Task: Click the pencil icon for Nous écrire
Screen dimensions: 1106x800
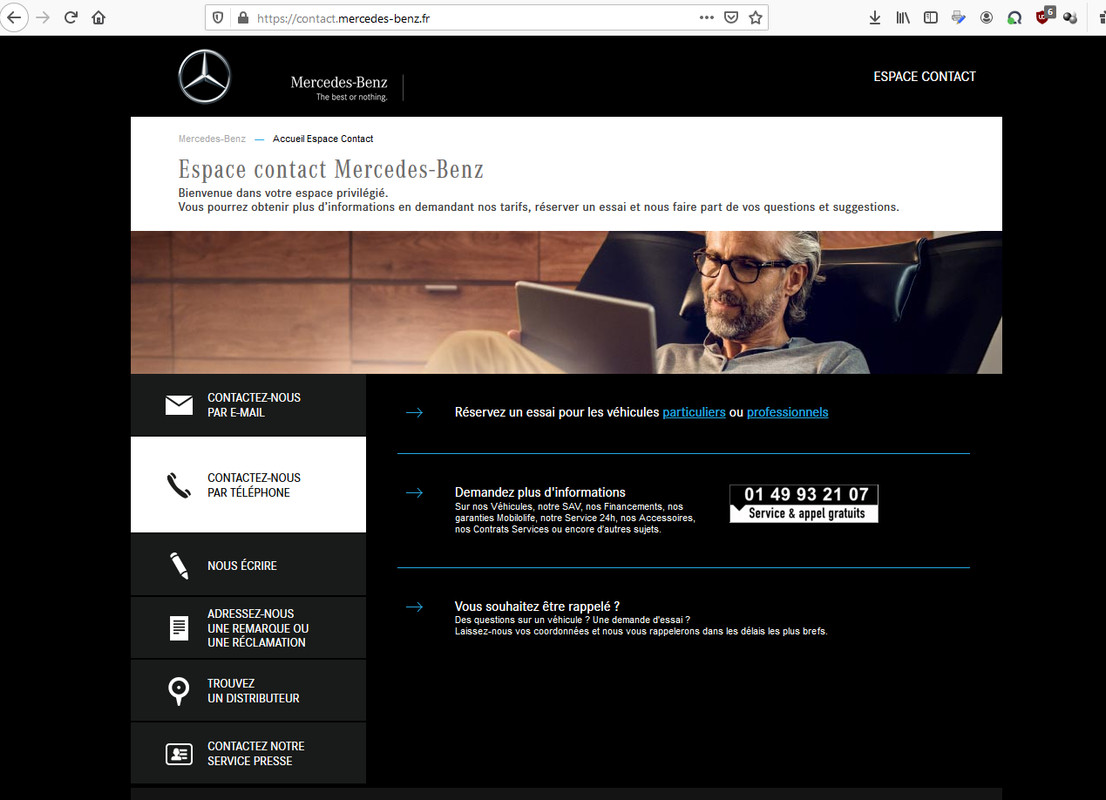Action: pos(179,565)
